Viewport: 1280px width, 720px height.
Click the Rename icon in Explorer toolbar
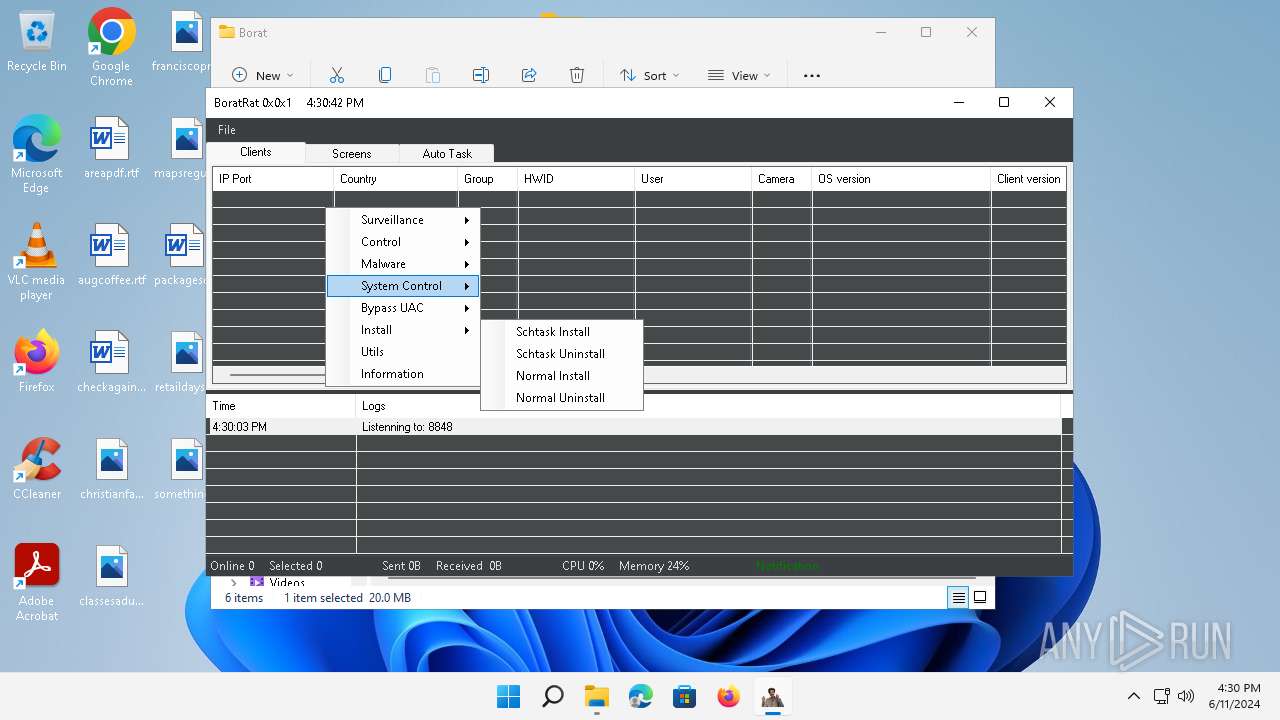click(x=481, y=75)
